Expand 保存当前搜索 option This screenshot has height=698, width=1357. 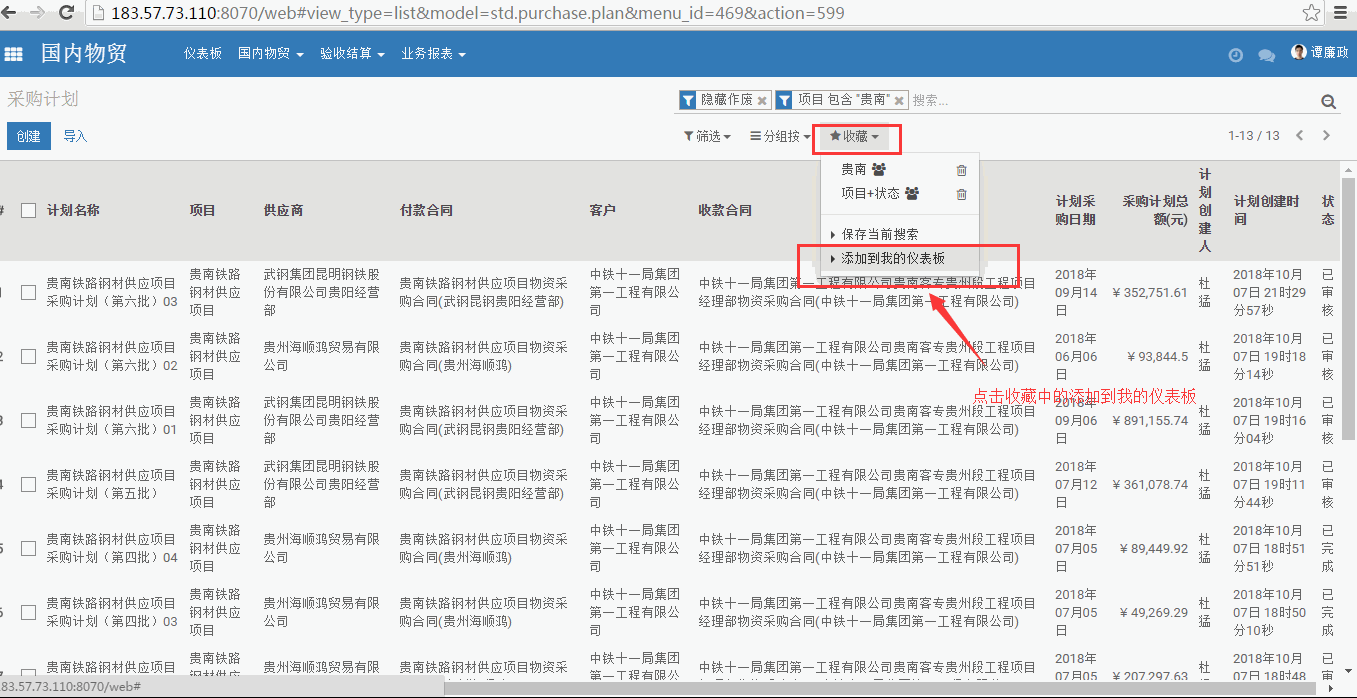pos(879,234)
